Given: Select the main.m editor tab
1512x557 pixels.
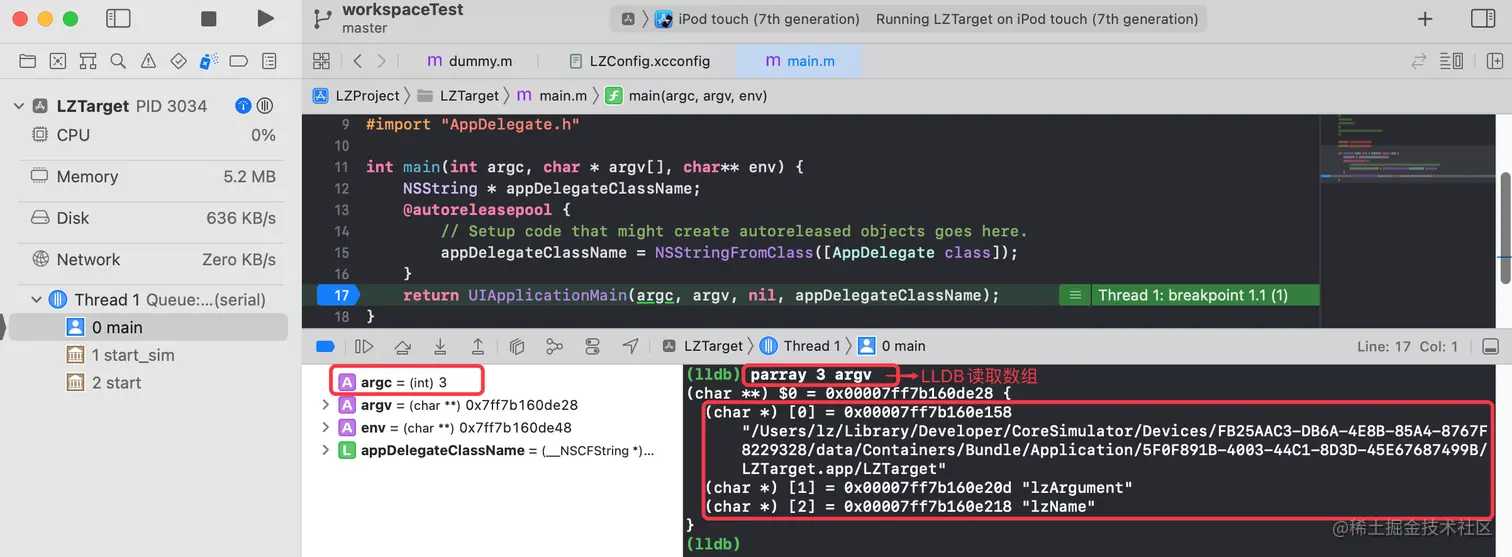Looking at the screenshot, I should click(x=799, y=61).
